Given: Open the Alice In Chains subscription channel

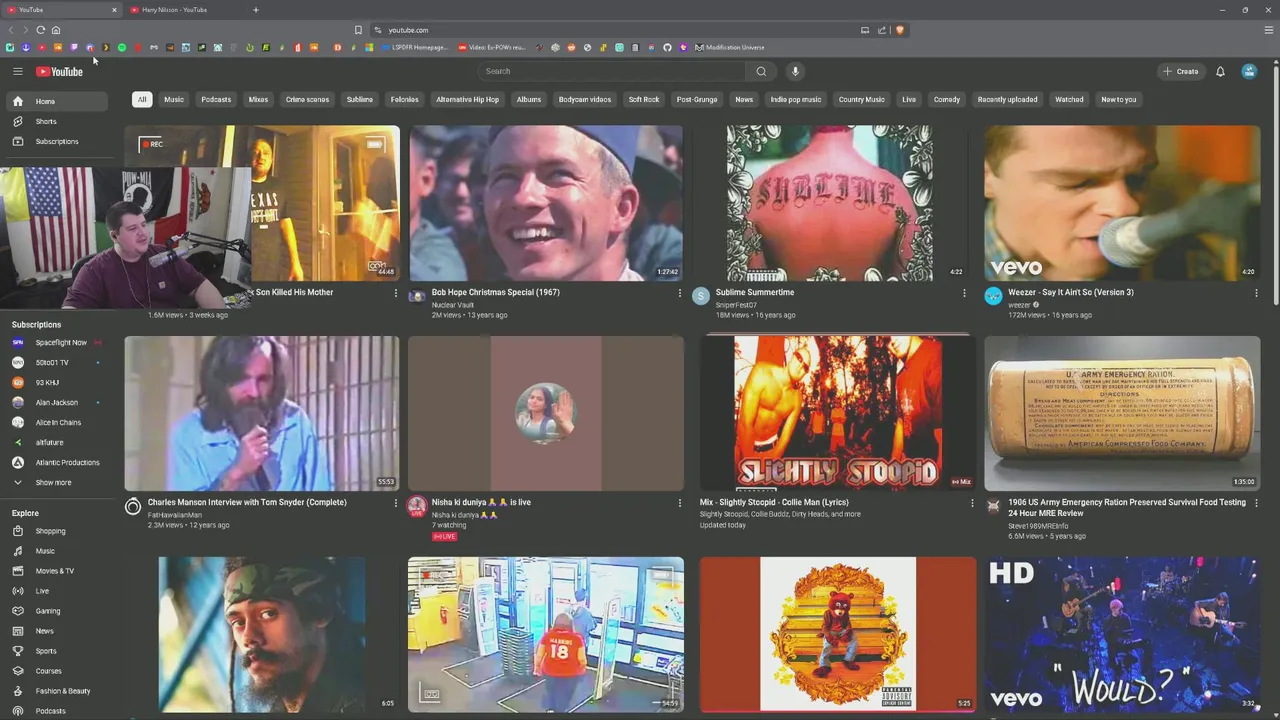Looking at the screenshot, I should tap(56, 422).
